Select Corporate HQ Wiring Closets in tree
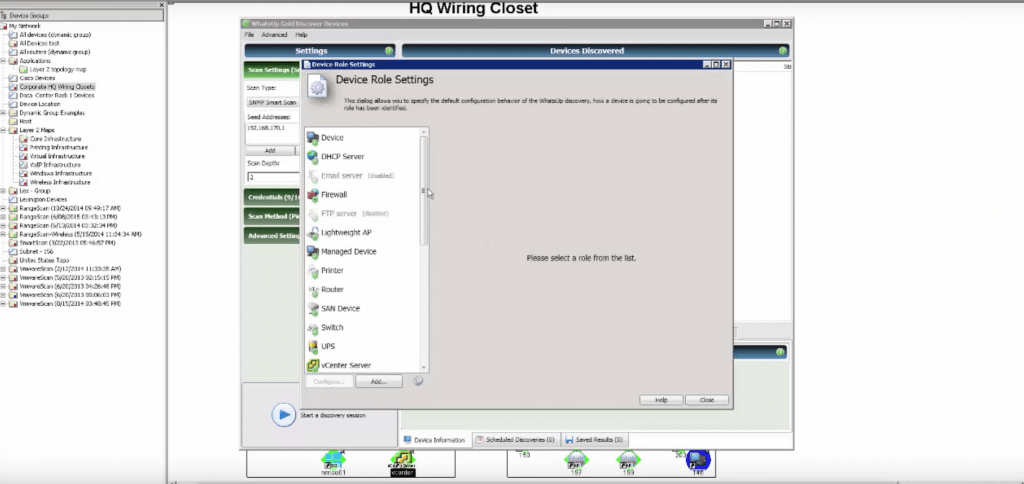Viewport: 1024px width, 484px height. (x=57, y=86)
